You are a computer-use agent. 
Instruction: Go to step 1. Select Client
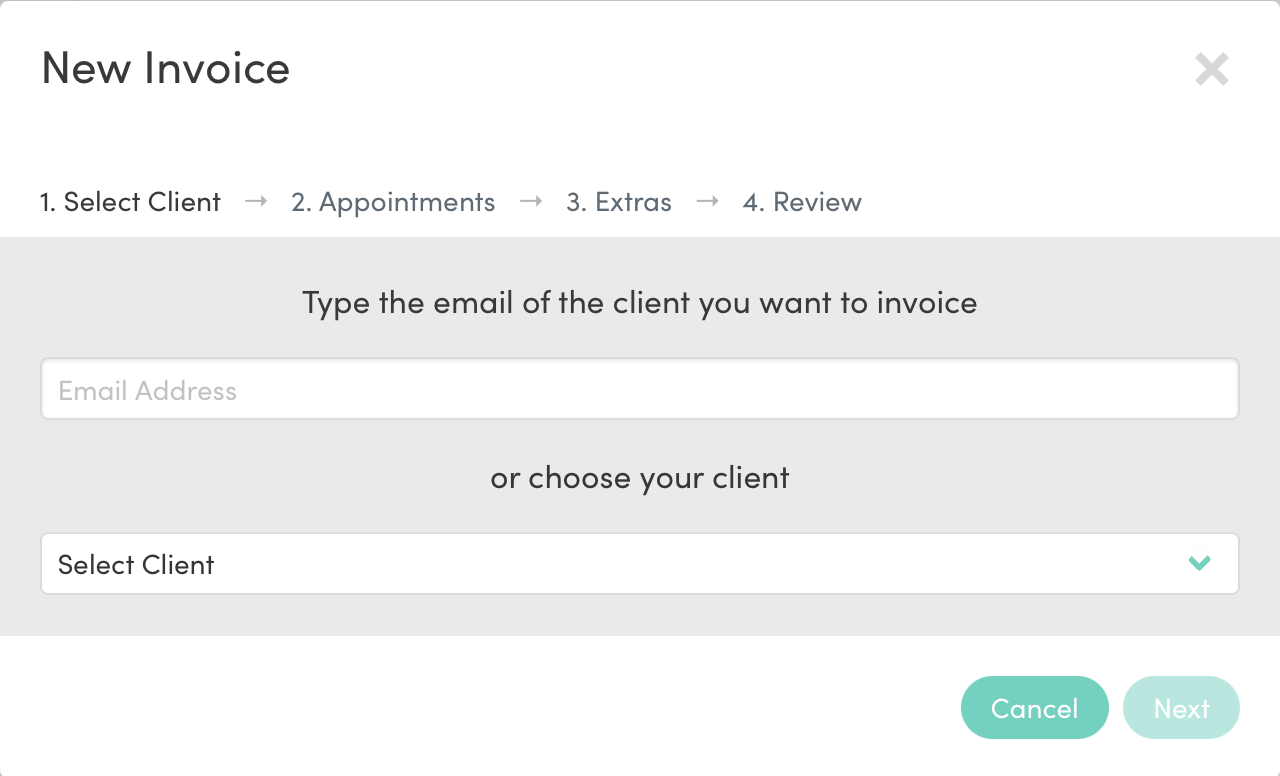(x=130, y=202)
